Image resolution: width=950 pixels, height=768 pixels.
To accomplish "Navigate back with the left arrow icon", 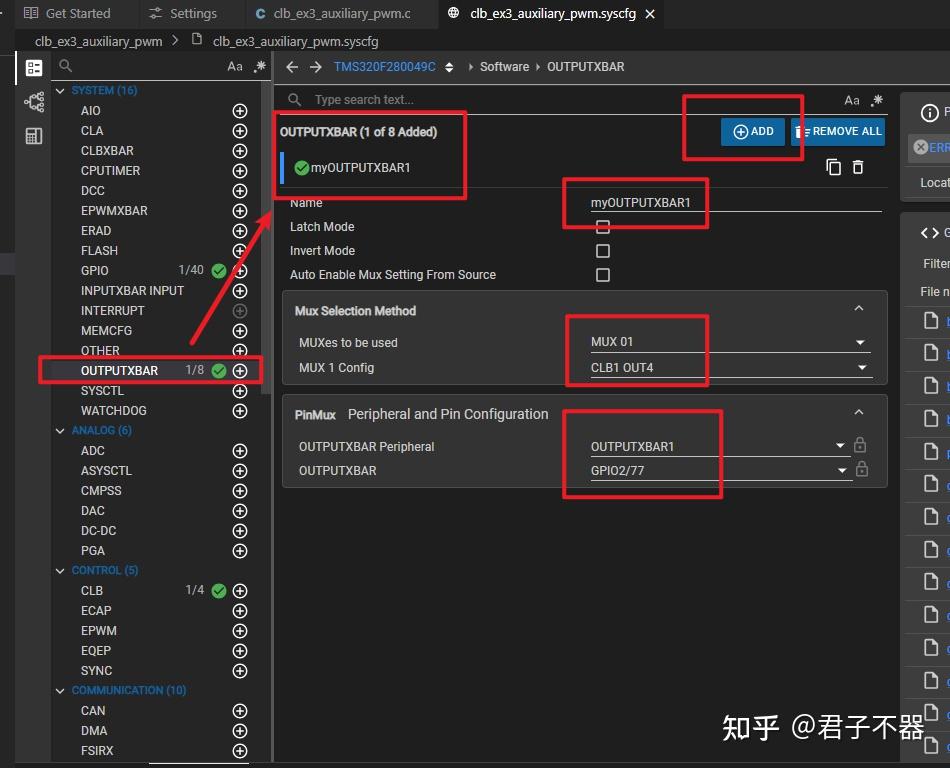I will point(292,67).
